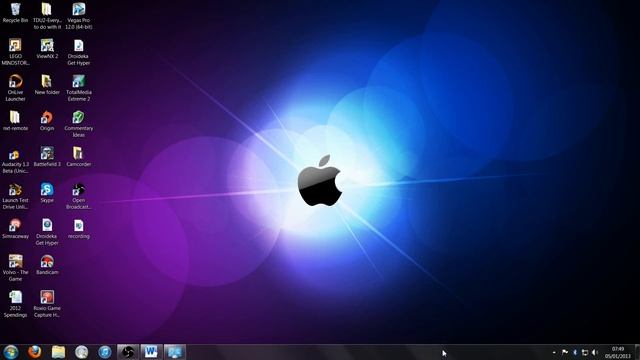
Task: Open the network tray icon
Action: (x=585, y=352)
